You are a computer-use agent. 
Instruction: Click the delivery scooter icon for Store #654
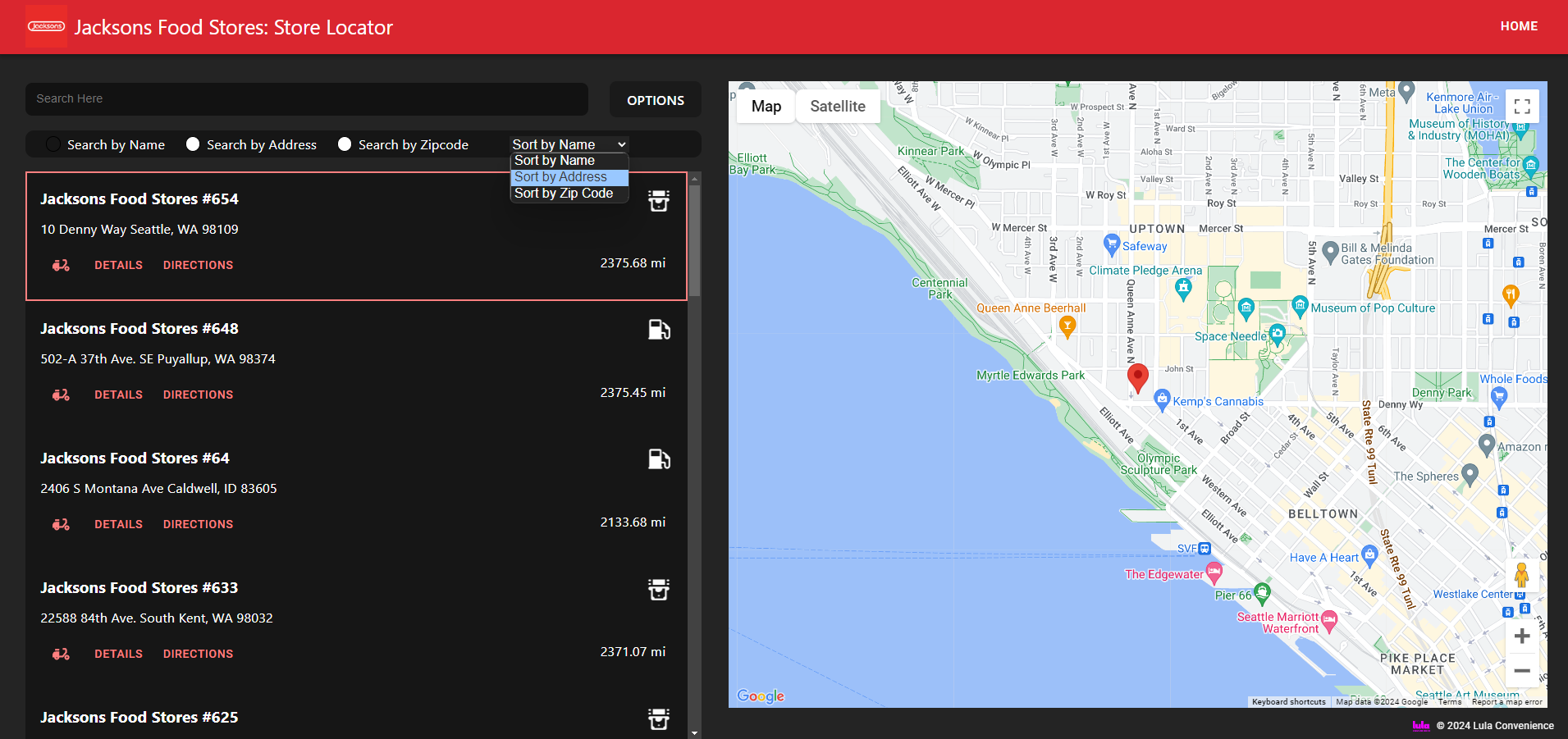tap(62, 265)
